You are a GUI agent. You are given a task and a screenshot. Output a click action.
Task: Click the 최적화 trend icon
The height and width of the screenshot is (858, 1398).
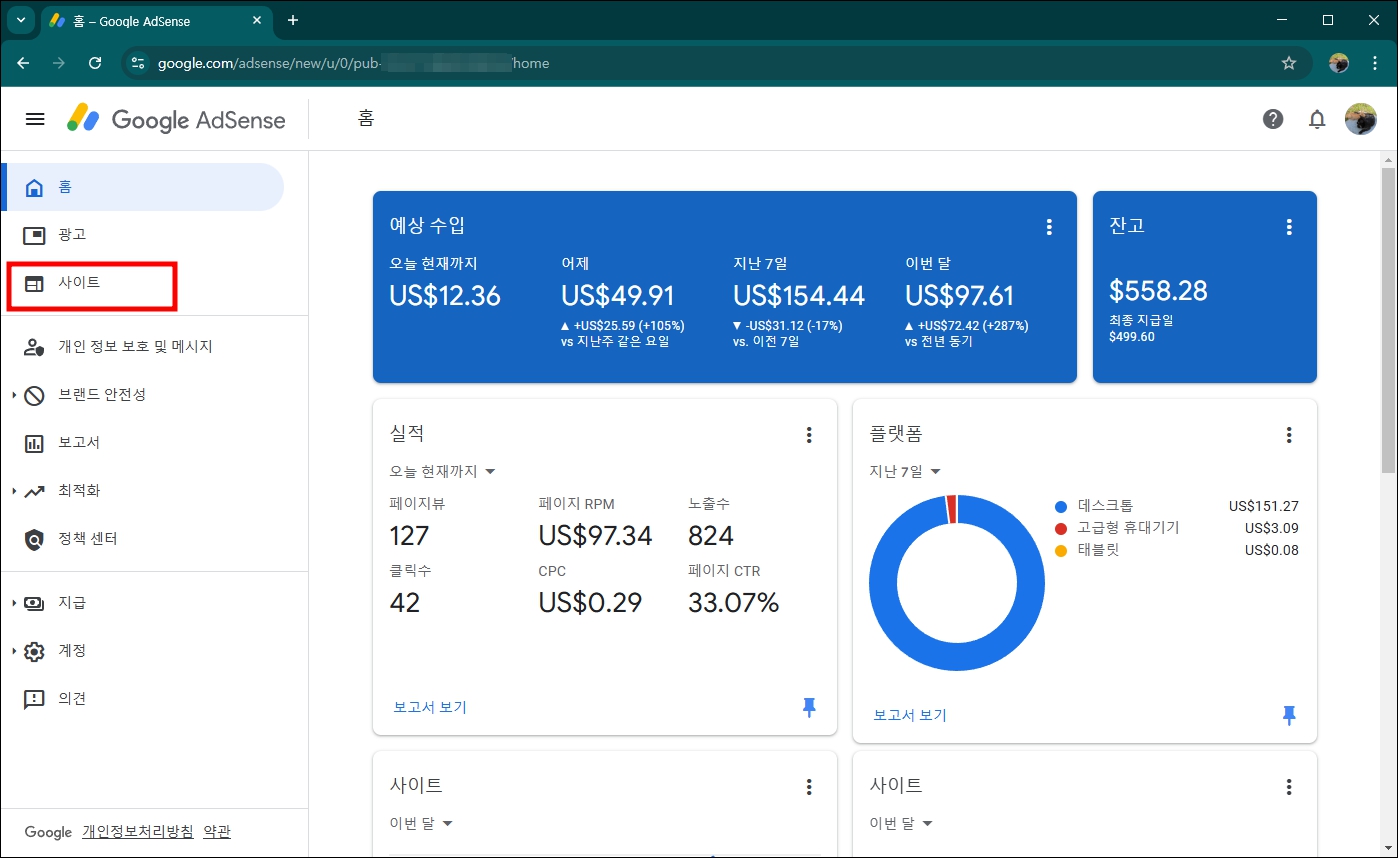click(x=35, y=491)
